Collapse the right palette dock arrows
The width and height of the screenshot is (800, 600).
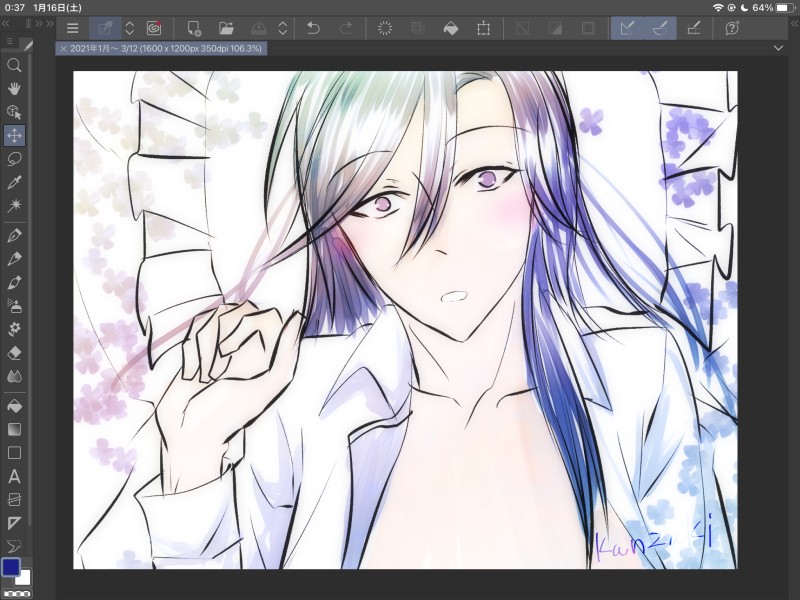click(x=794, y=23)
